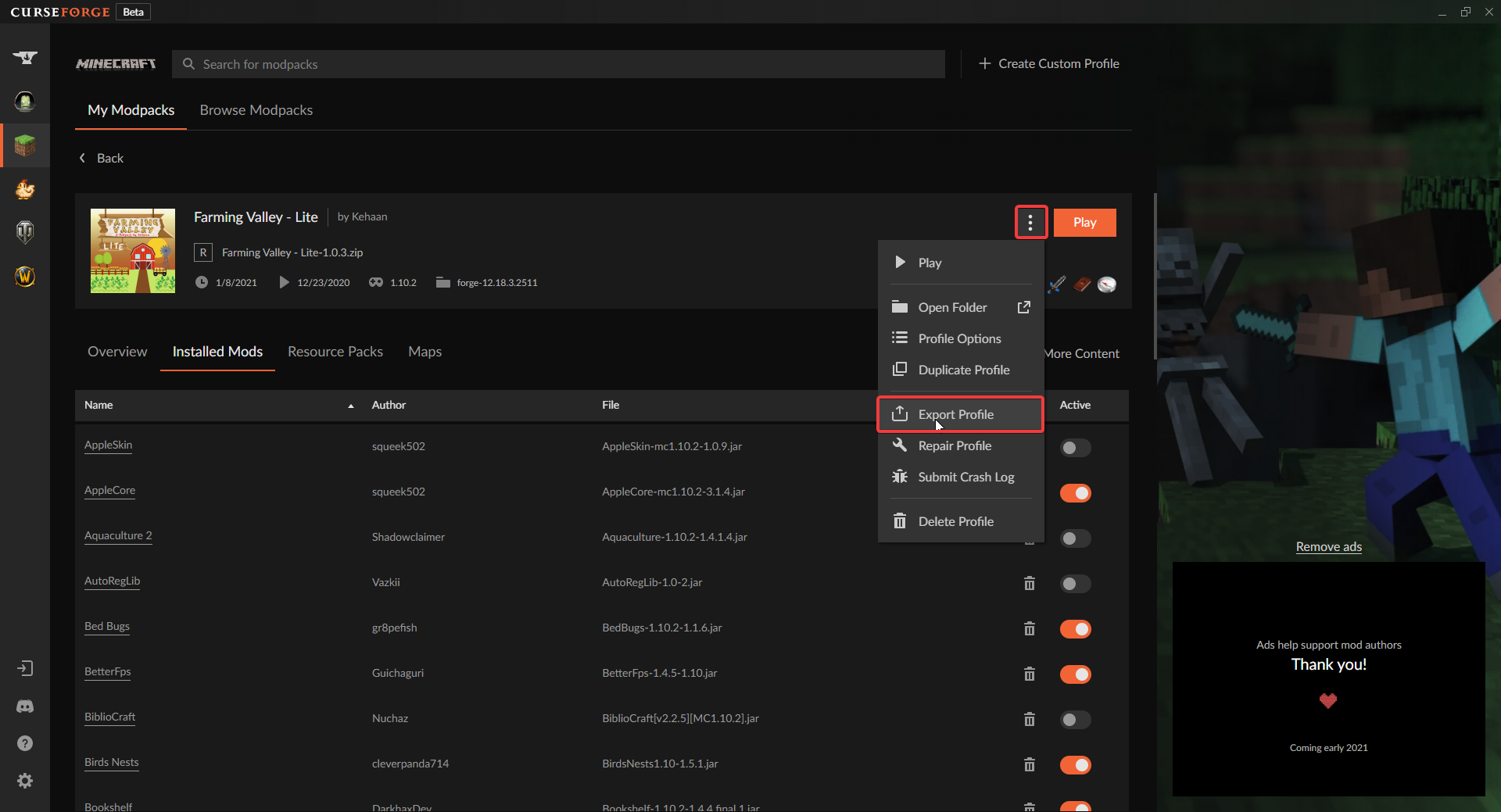This screenshot has height=812, width=1501.
Task: Disable the Birds Nests mod switch
Action: 1075,765
